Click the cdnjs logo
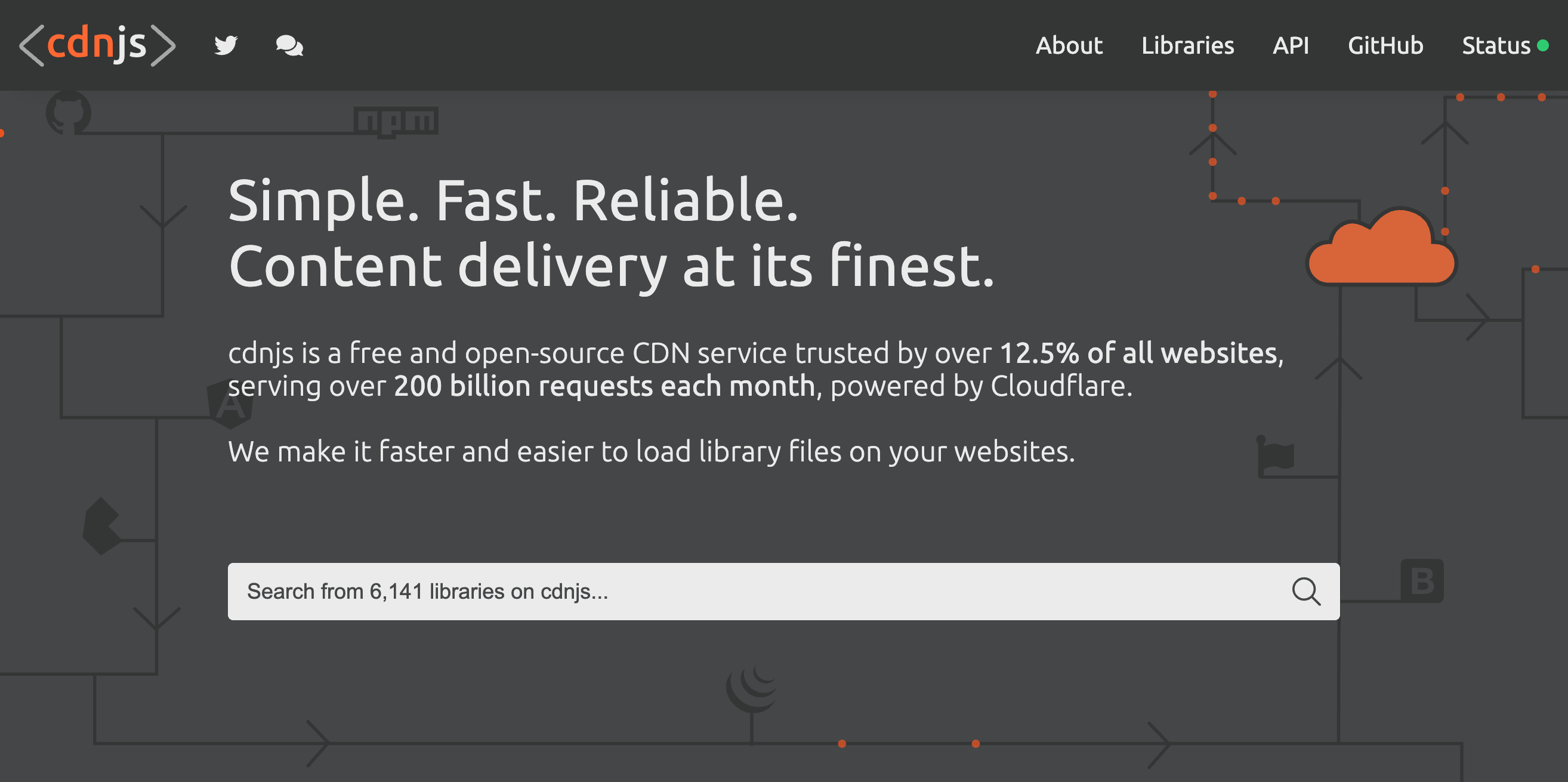 (x=97, y=45)
